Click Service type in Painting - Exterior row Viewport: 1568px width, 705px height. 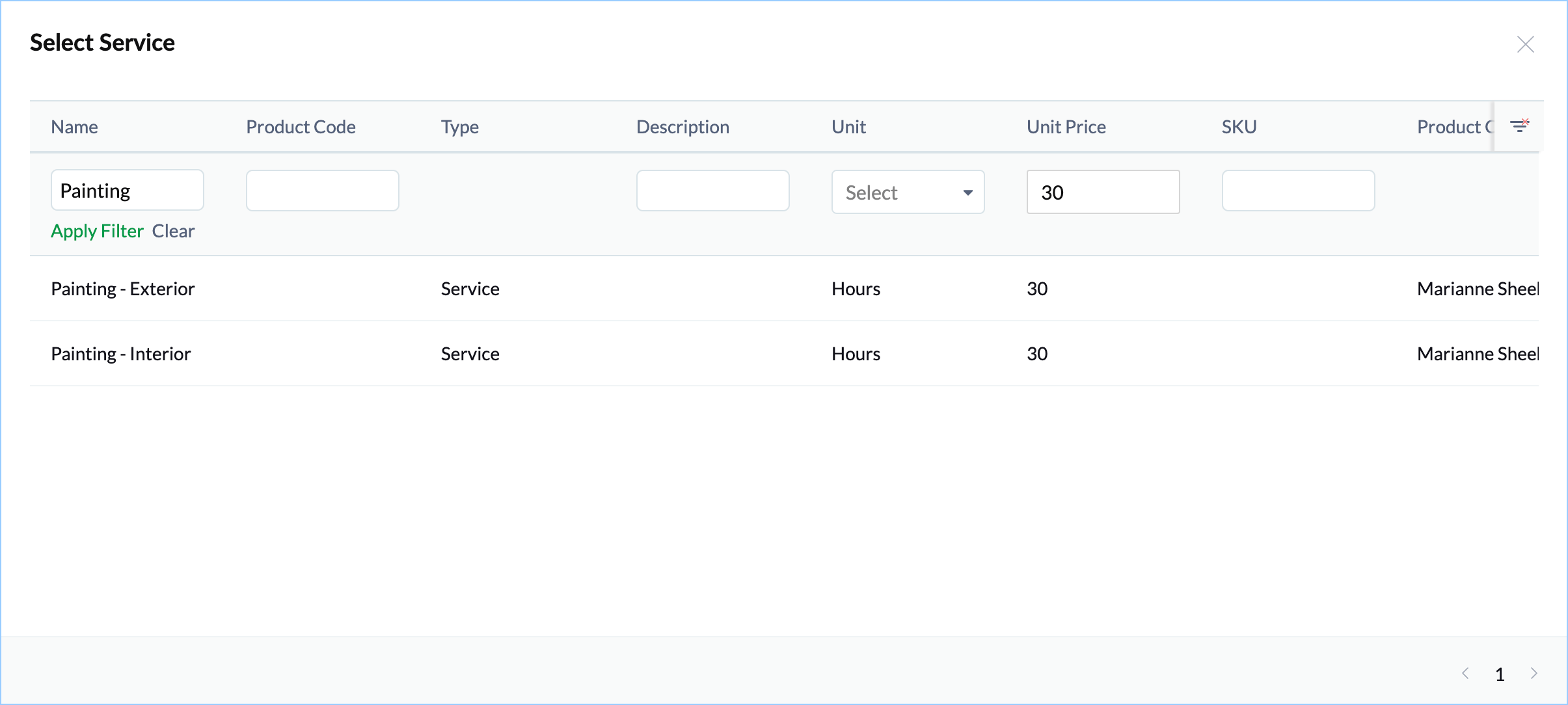(x=470, y=289)
